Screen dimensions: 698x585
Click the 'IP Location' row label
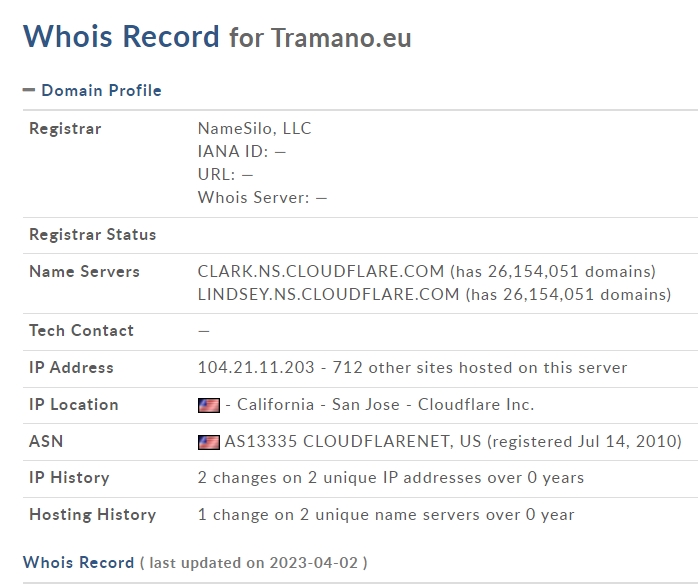[73, 405]
